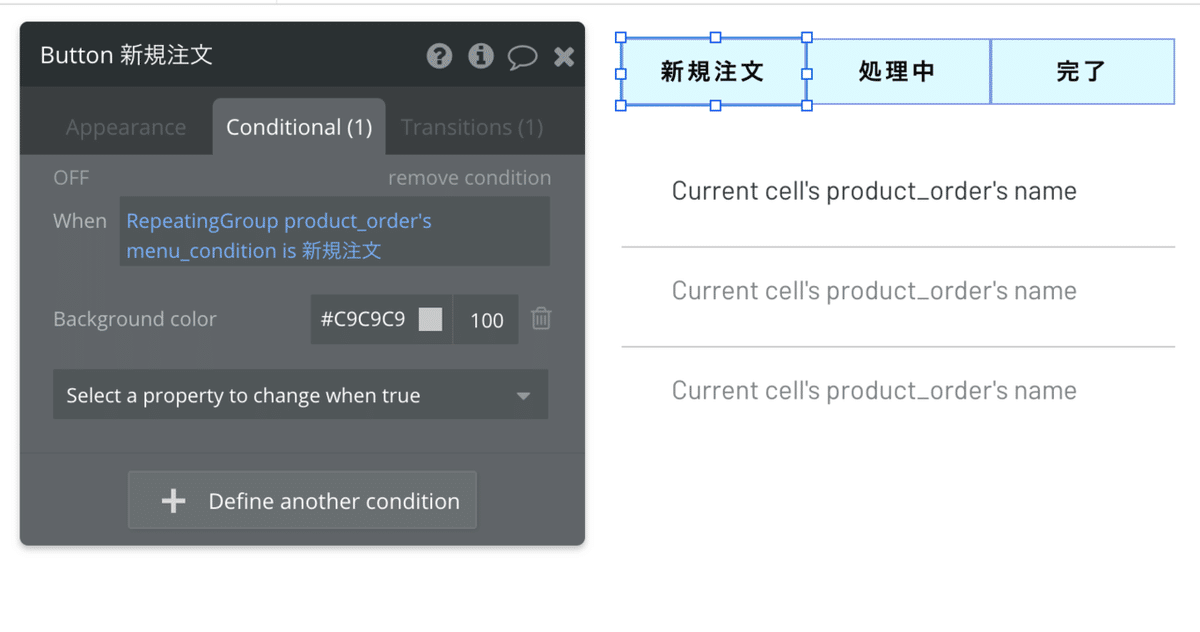Select first 'Current cell's product_order's name' text
1200x632 pixels.
874,191
